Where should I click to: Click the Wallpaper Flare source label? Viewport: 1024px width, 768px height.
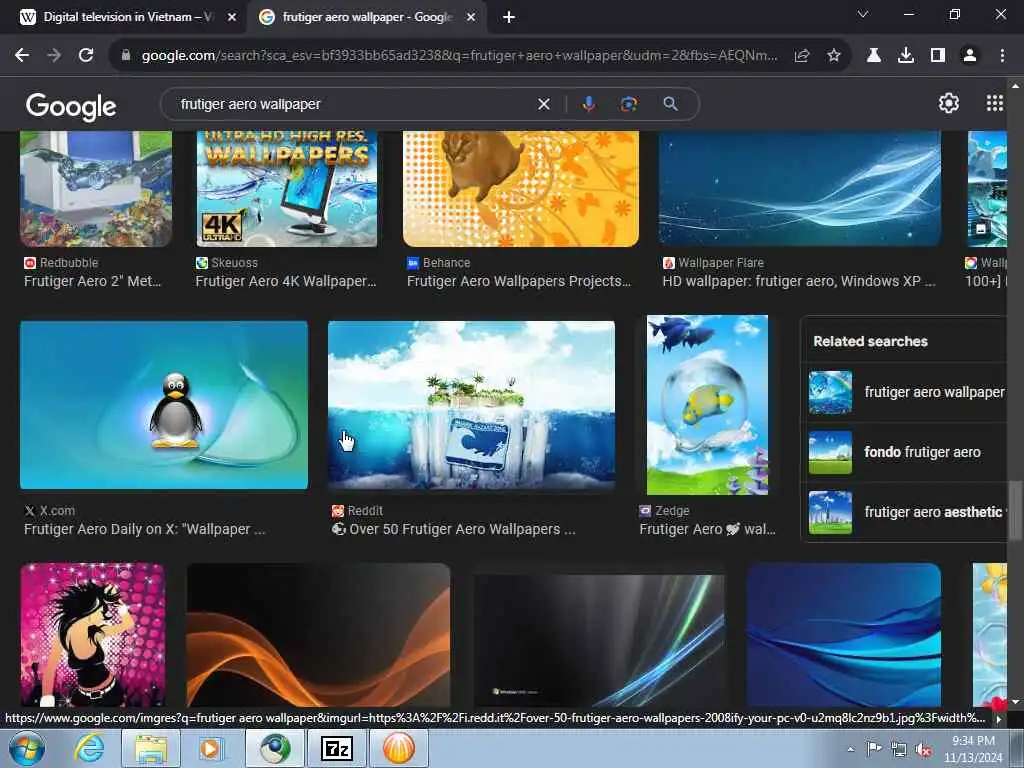(721, 263)
